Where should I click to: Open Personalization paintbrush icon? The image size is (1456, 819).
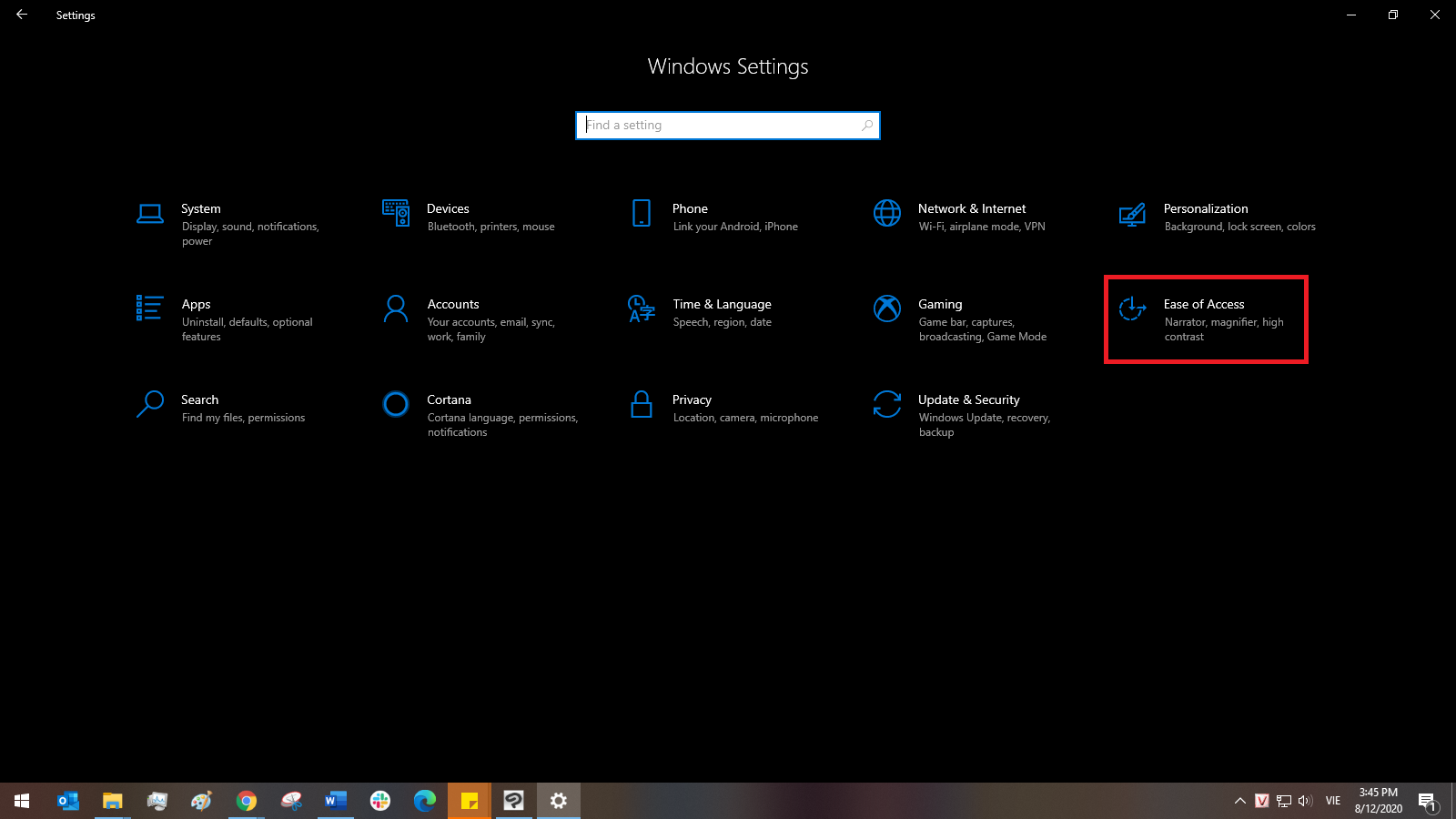(x=1133, y=215)
